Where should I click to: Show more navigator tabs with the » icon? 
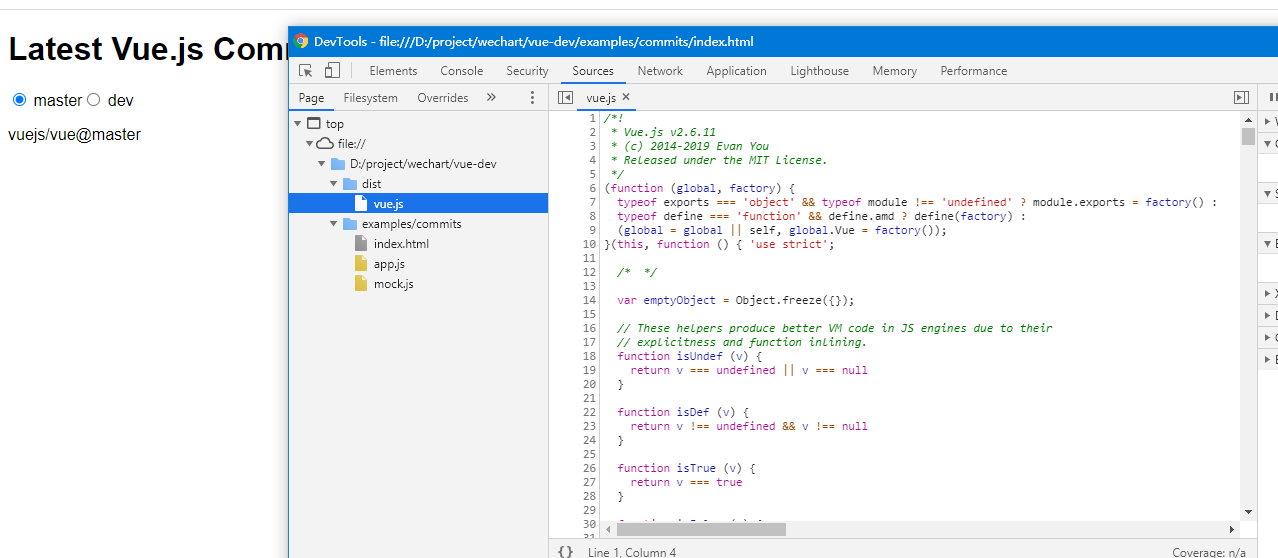point(491,97)
